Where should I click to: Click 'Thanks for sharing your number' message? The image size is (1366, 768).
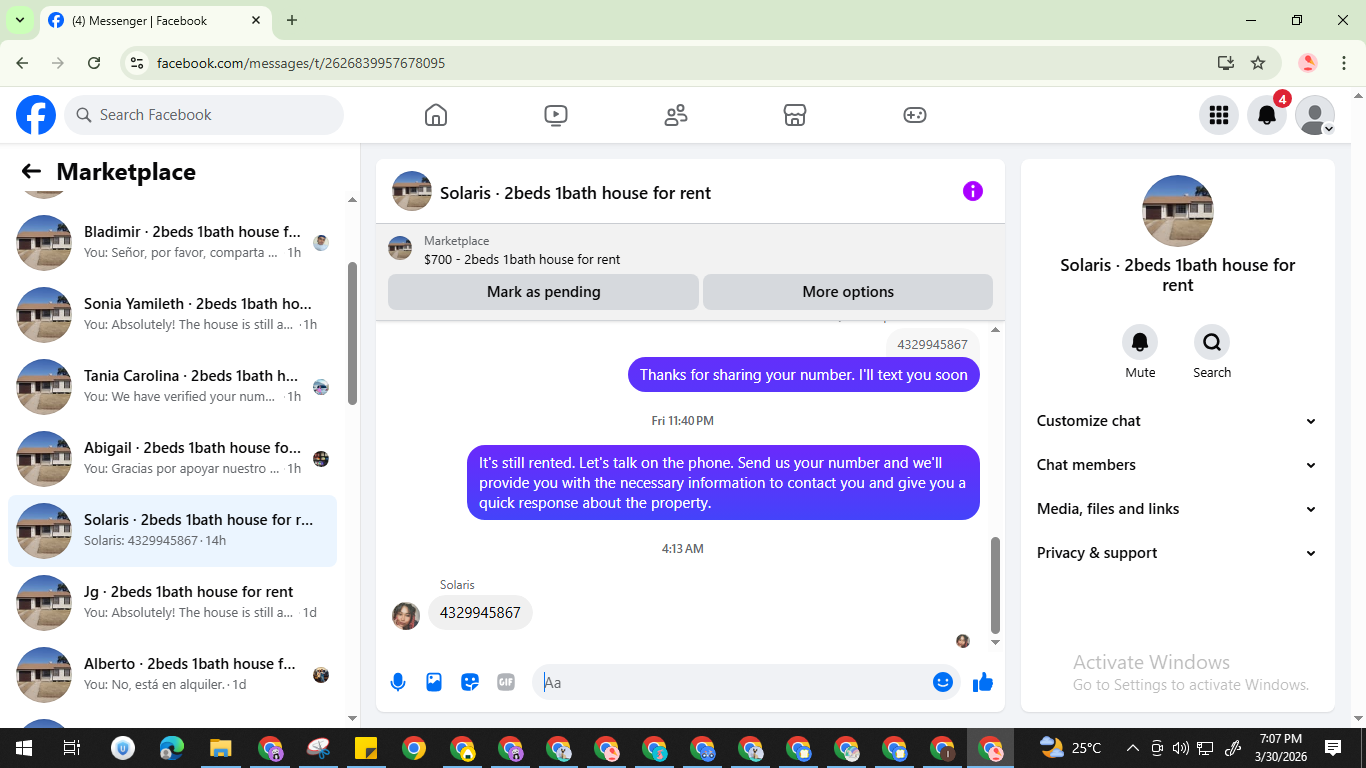tap(804, 375)
